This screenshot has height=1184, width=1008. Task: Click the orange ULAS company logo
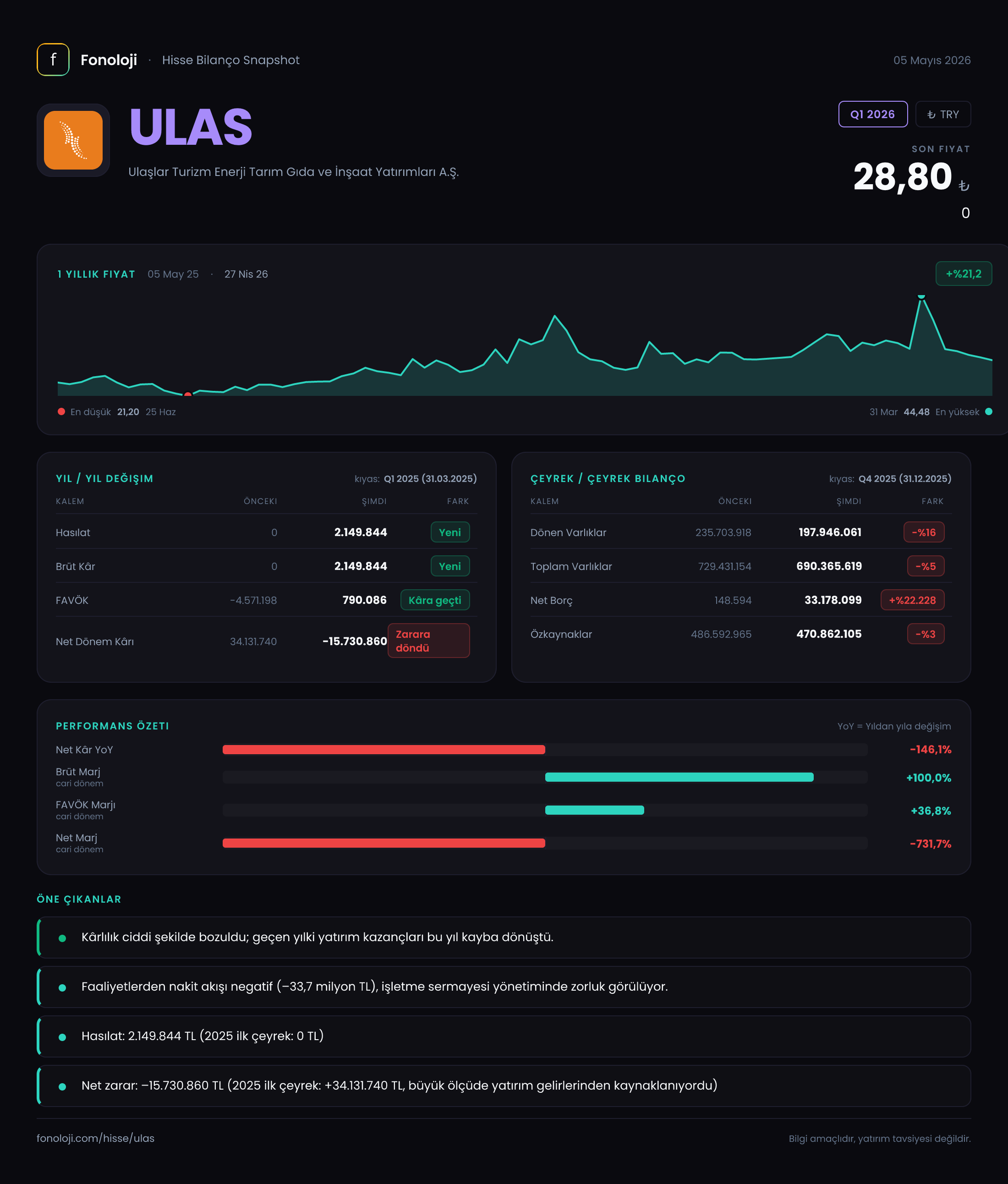tap(73, 140)
